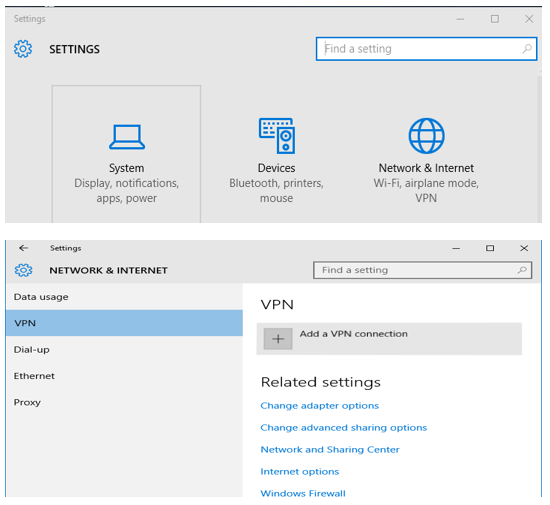The height and width of the screenshot is (505, 550).
Task: Open the System settings tile
Action: tap(126, 154)
